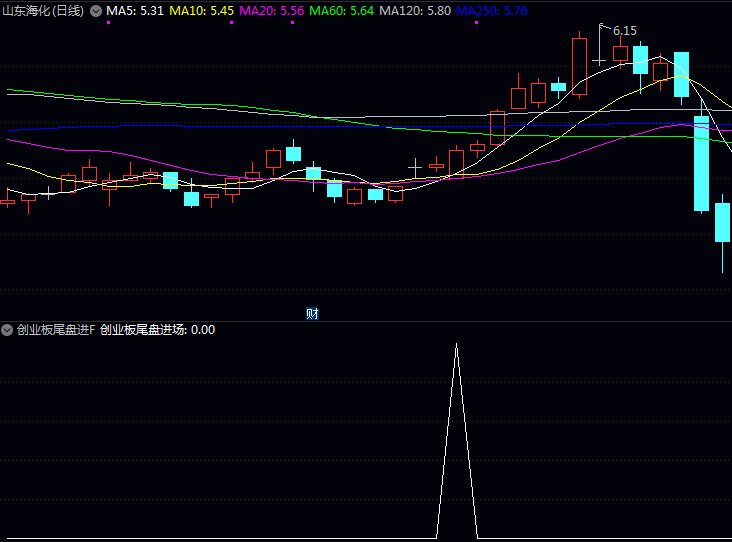Click the peak of the white signal spike

(457, 345)
